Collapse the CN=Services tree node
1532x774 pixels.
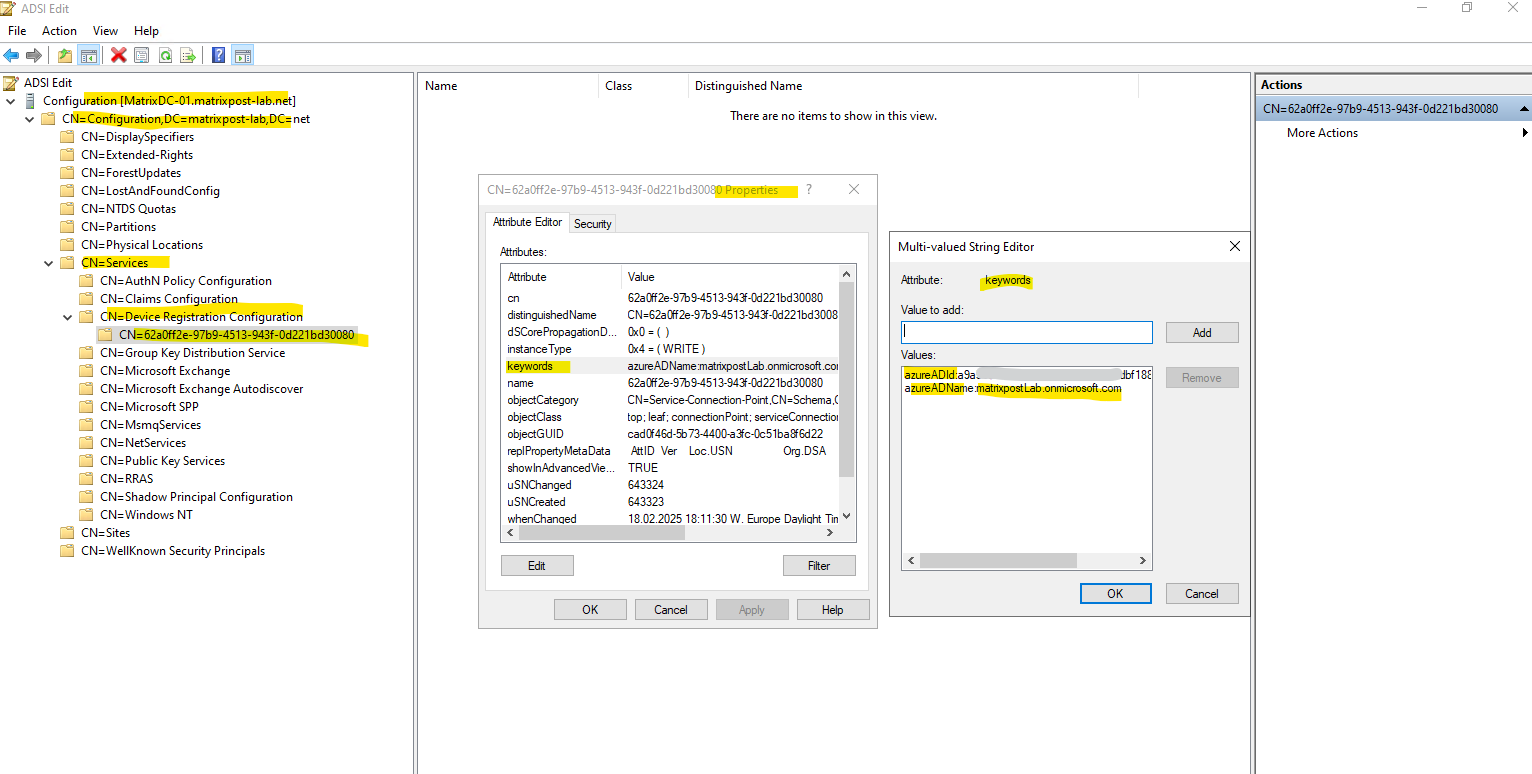click(49, 263)
